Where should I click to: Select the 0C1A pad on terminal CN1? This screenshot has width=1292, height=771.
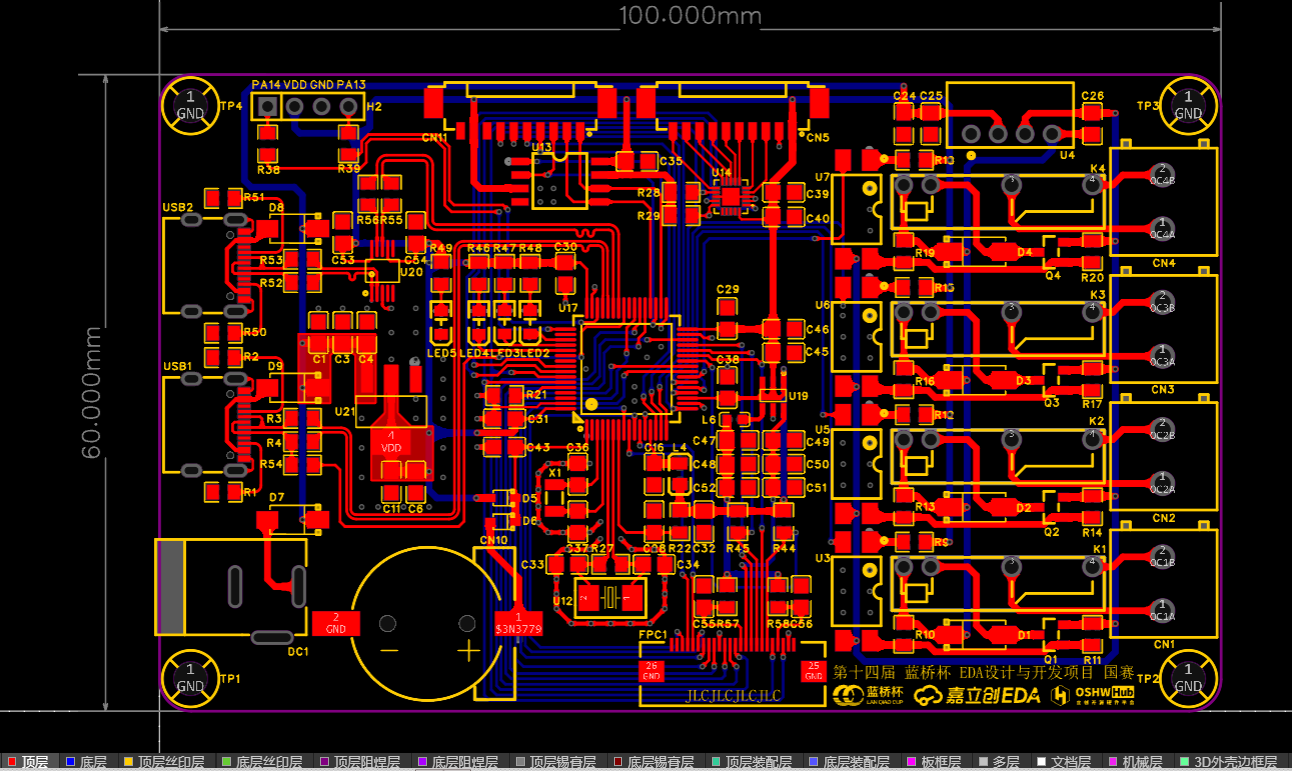(1162, 611)
